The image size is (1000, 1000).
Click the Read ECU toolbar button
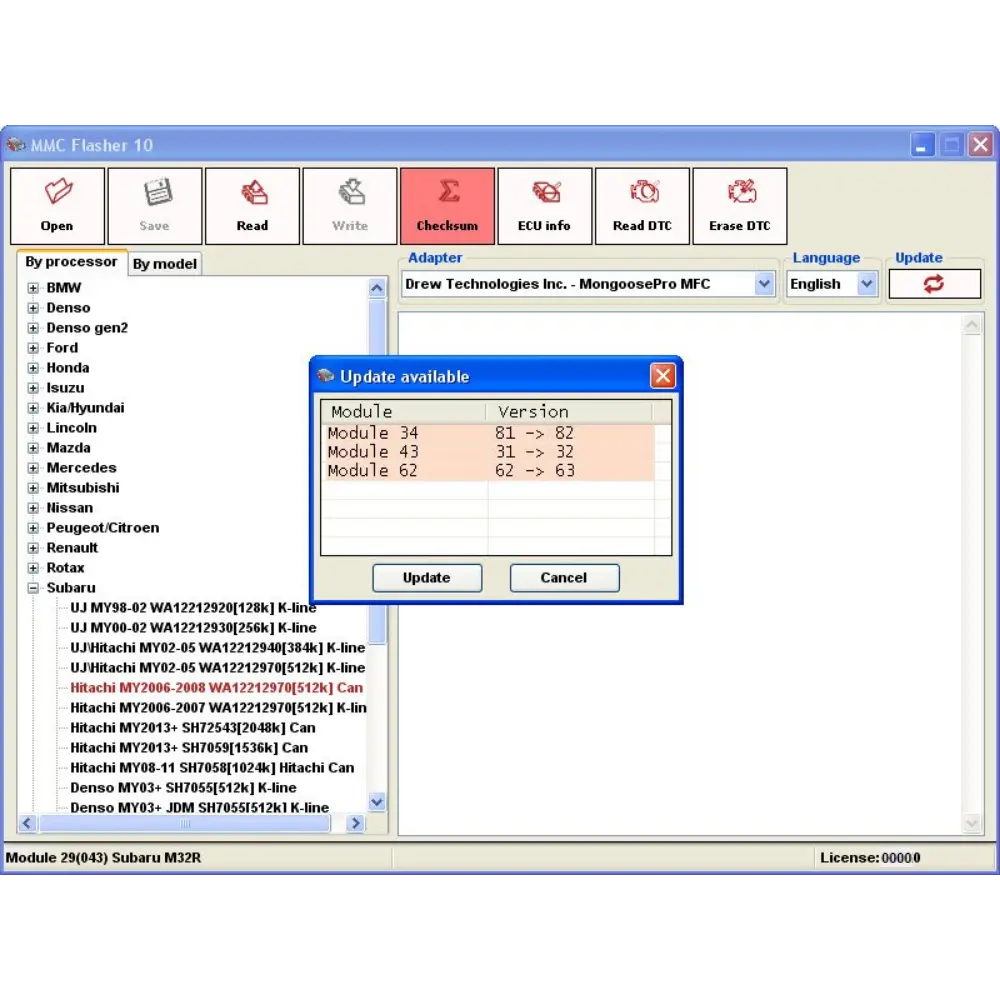pos(253,206)
